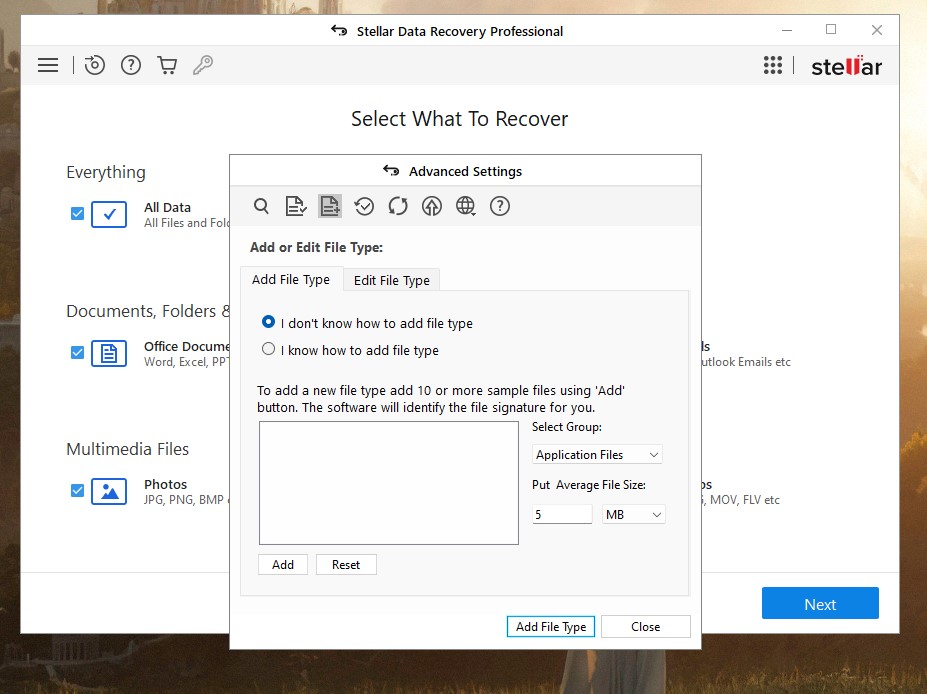Click the Photos picture tile icon
This screenshot has height=694, width=927.
109,491
